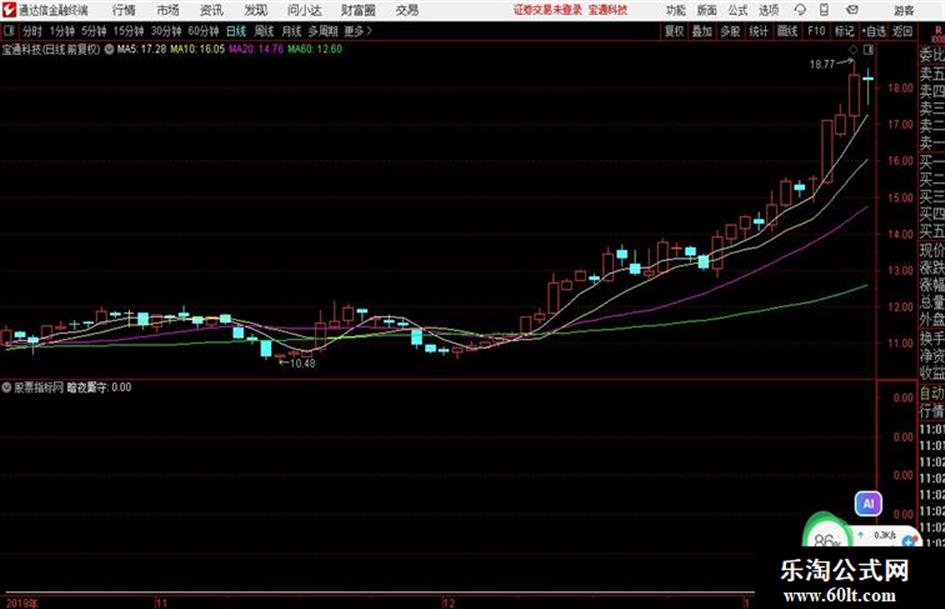Click the 多股 toolbar button

(x=730, y=31)
